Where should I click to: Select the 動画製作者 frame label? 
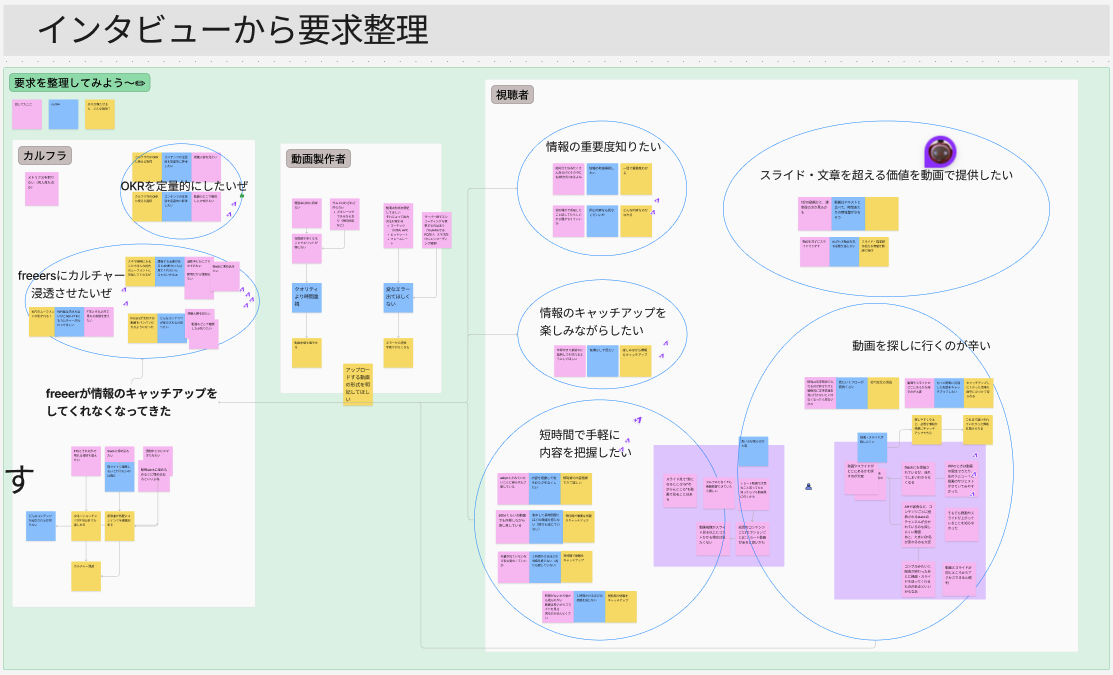pyautogui.click(x=316, y=158)
